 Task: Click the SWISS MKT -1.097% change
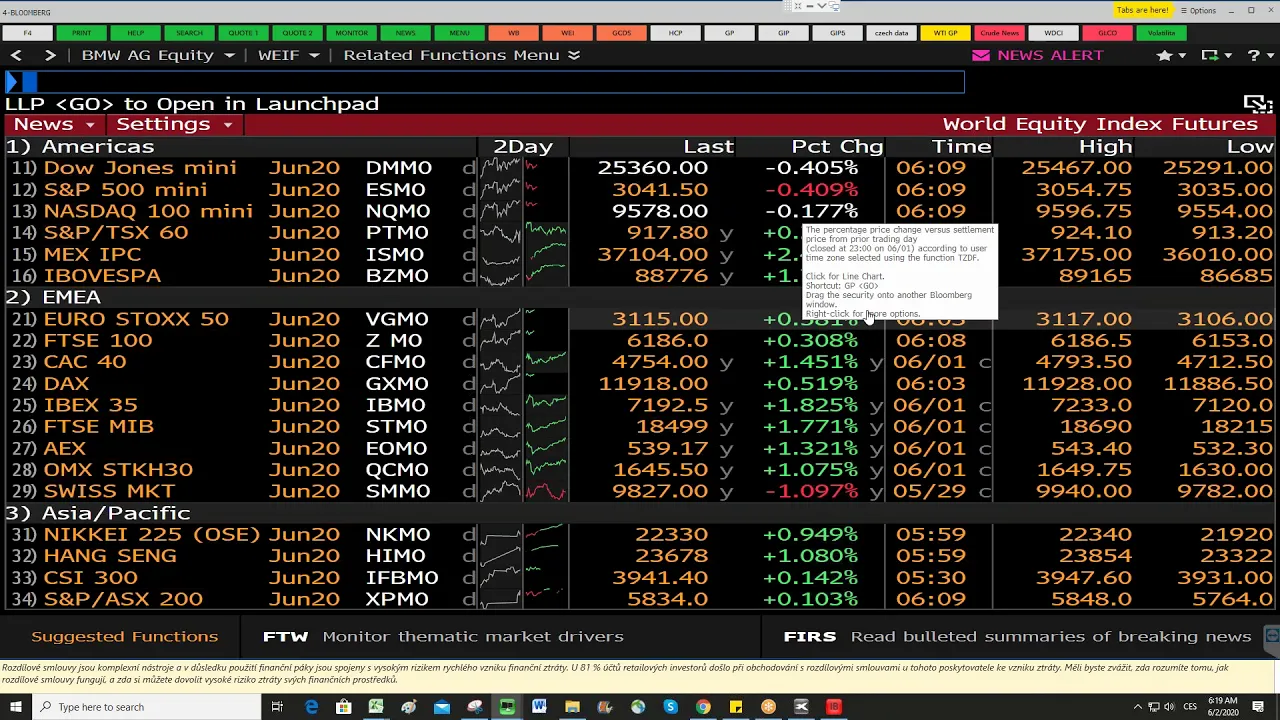pyautogui.click(x=810, y=492)
